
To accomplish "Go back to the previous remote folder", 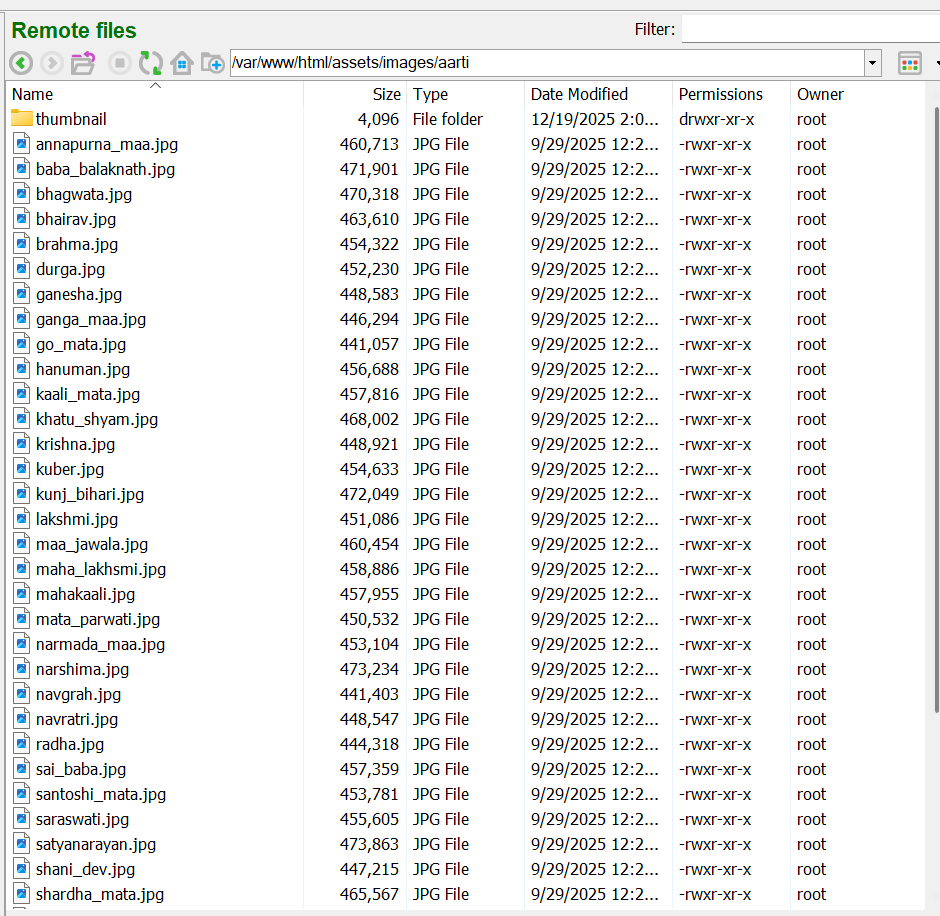I will (21, 62).
